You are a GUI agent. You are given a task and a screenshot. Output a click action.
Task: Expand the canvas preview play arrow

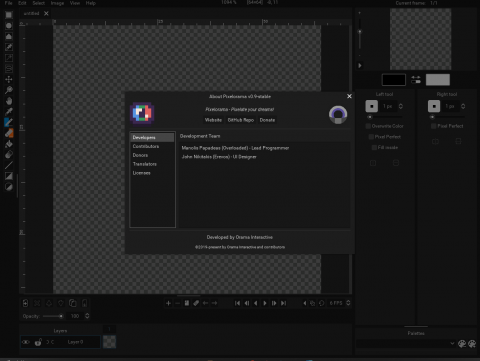click(360, 65)
